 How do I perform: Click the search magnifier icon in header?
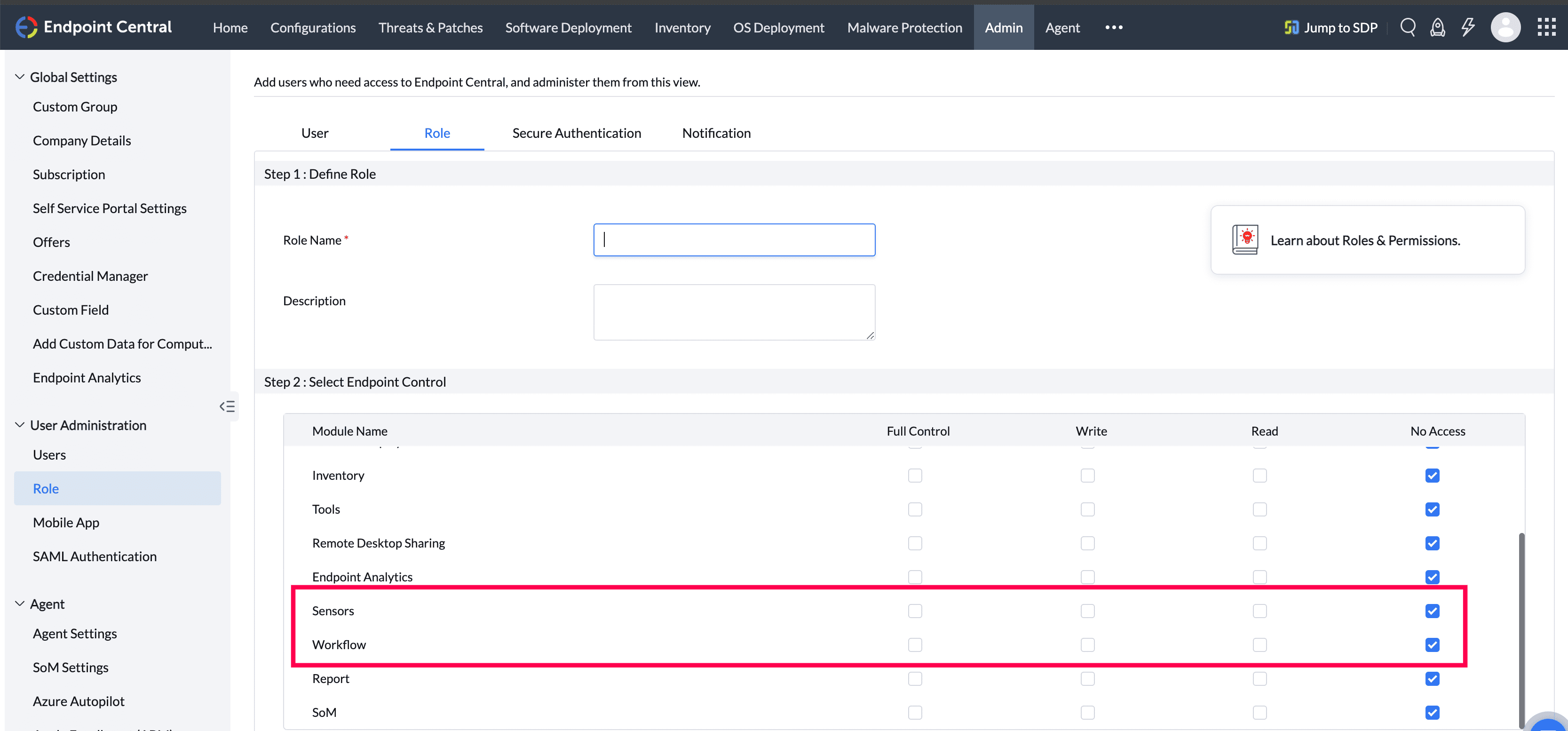tap(1407, 27)
